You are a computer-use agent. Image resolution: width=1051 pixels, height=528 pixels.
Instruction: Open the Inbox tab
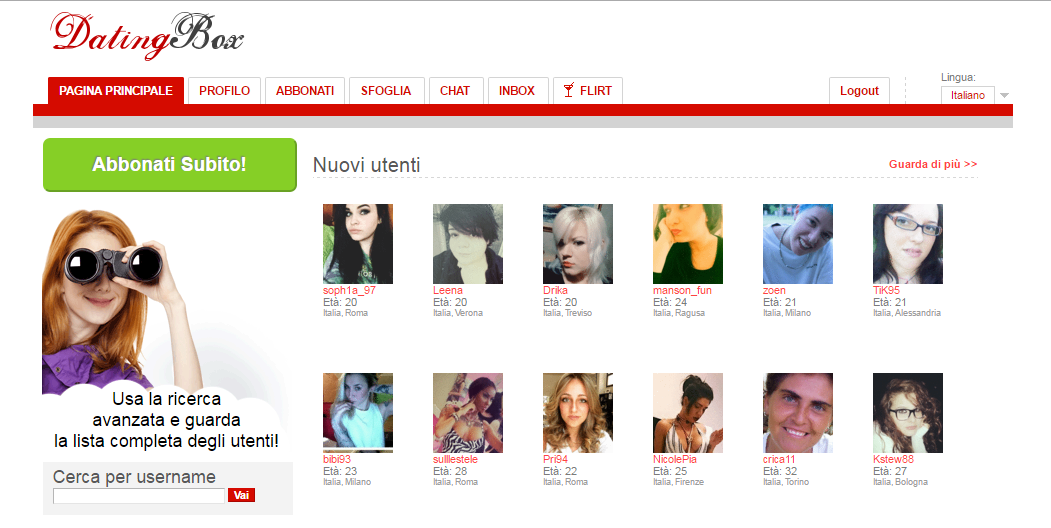517,91
